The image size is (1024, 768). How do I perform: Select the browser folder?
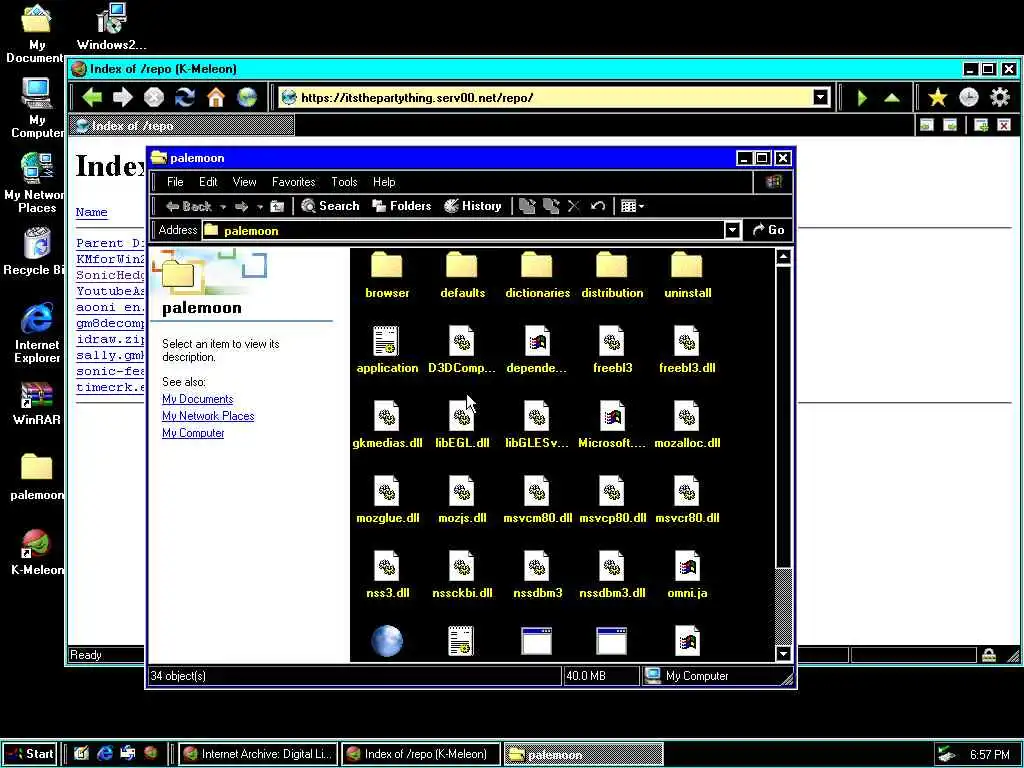(x=387, y=274)
